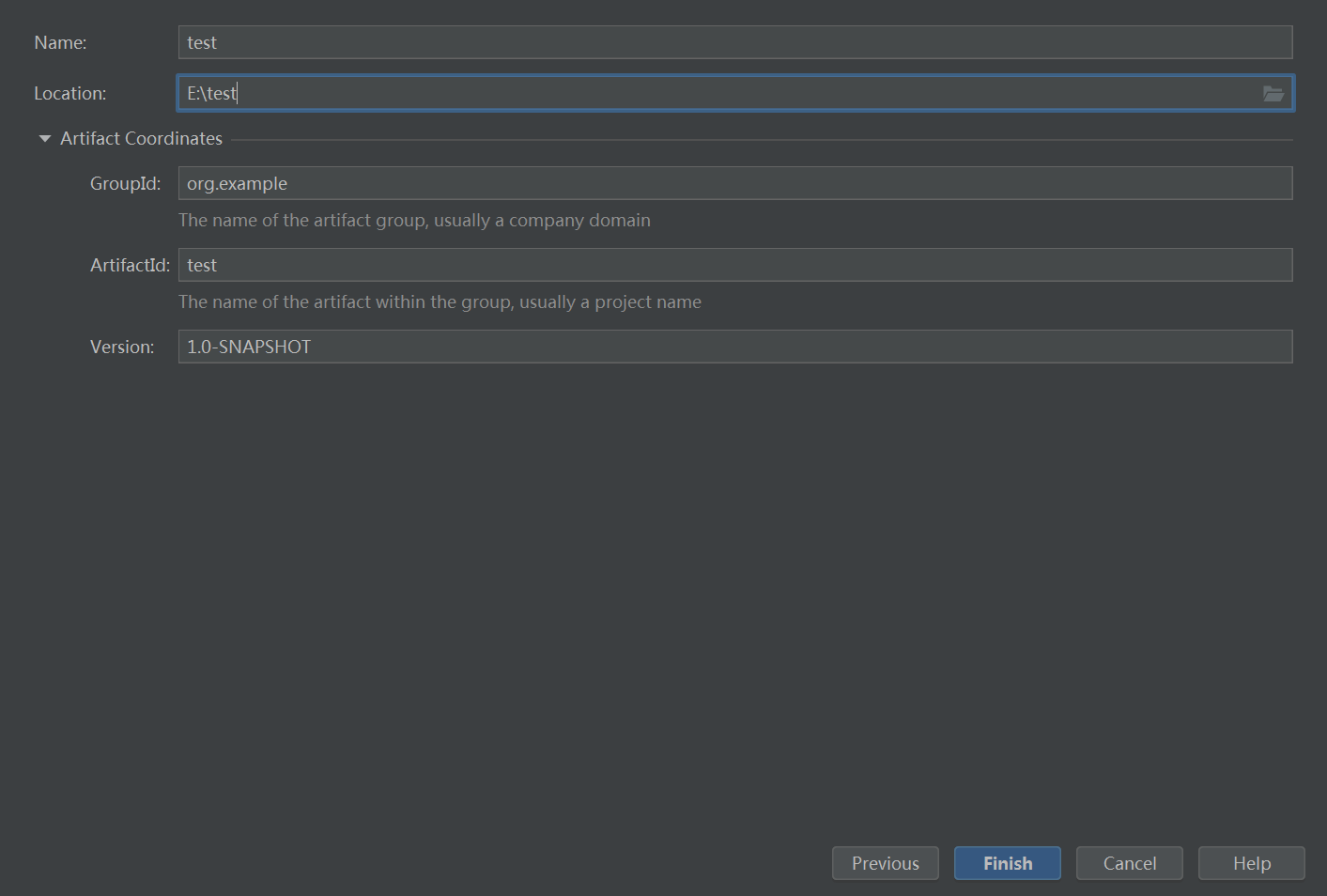The image size is (1327, 896).
Task: Click the Name: label
Action: click(x=60, y=42)
